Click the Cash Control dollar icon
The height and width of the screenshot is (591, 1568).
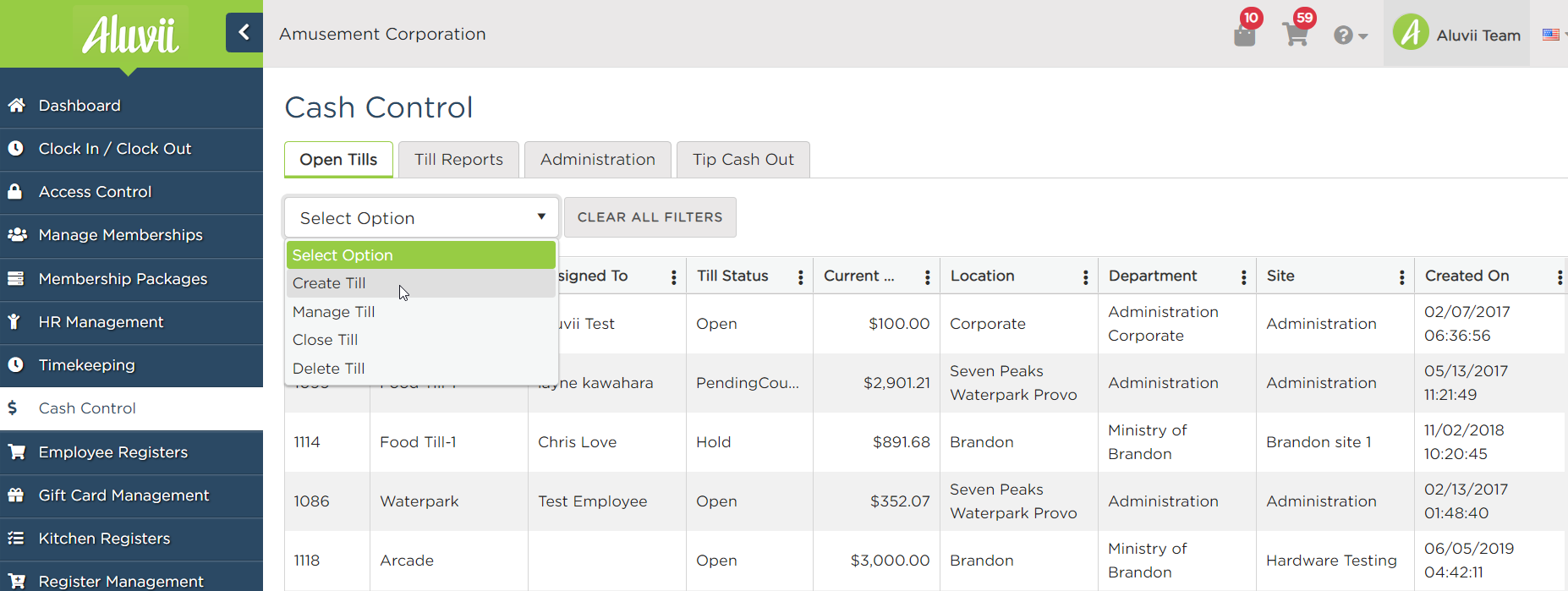click(13, 408)
